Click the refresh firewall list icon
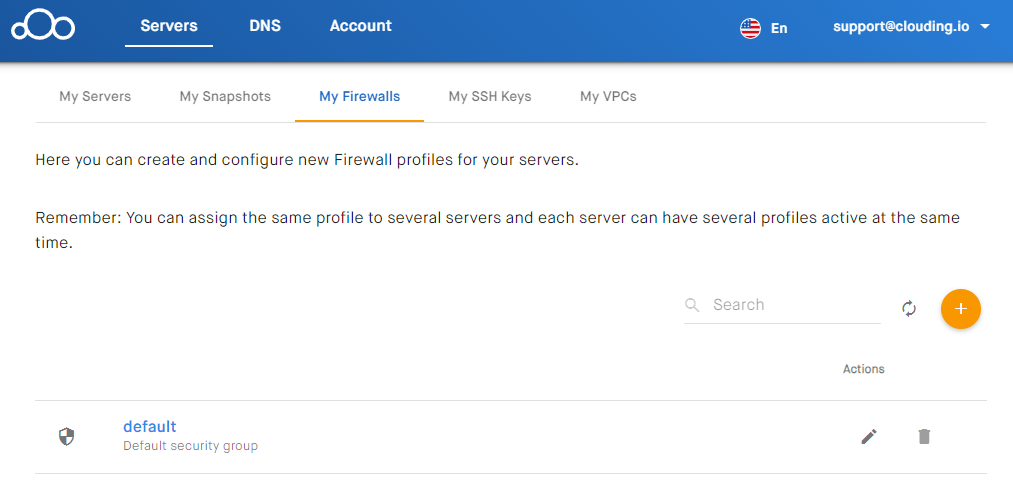This screenshot has height=482, width=1013. pos(909,309)
